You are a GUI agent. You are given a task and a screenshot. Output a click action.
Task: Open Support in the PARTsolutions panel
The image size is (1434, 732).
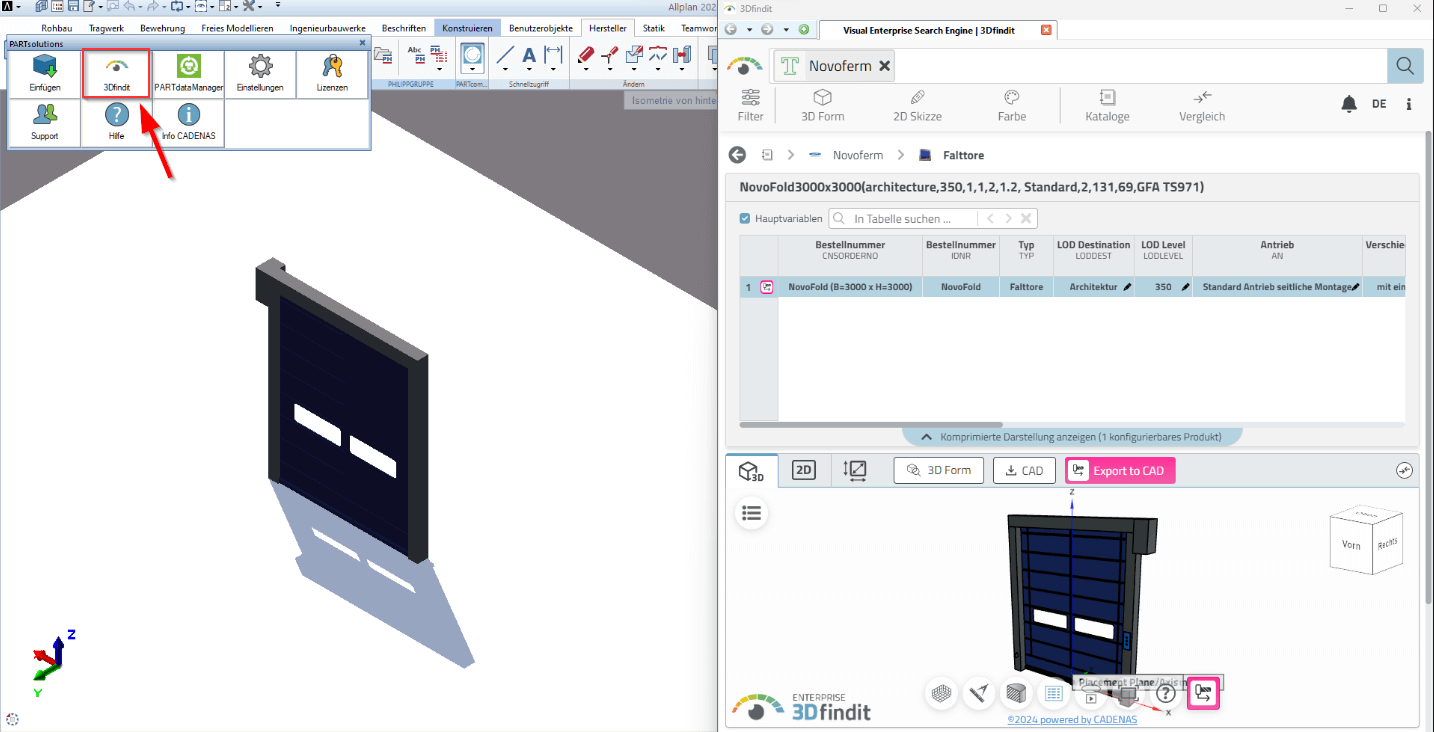point(45,123)
